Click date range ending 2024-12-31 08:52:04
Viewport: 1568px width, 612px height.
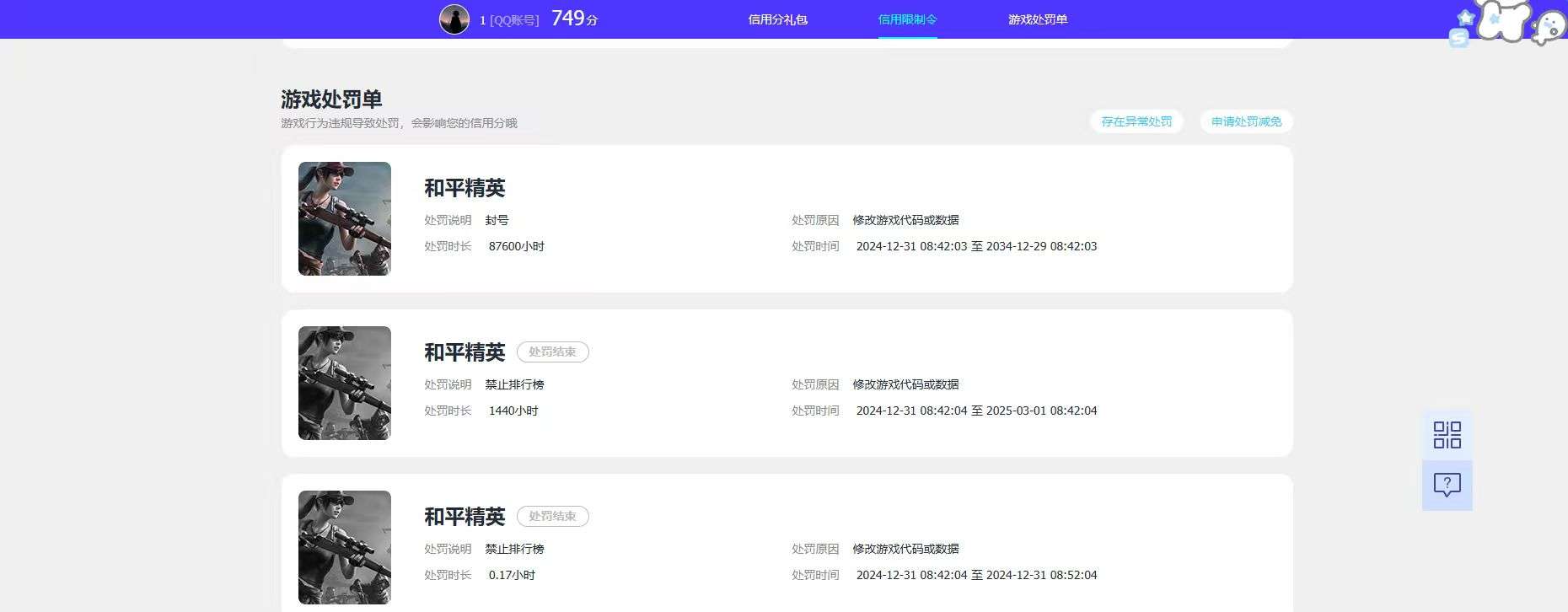coord(976,575)
